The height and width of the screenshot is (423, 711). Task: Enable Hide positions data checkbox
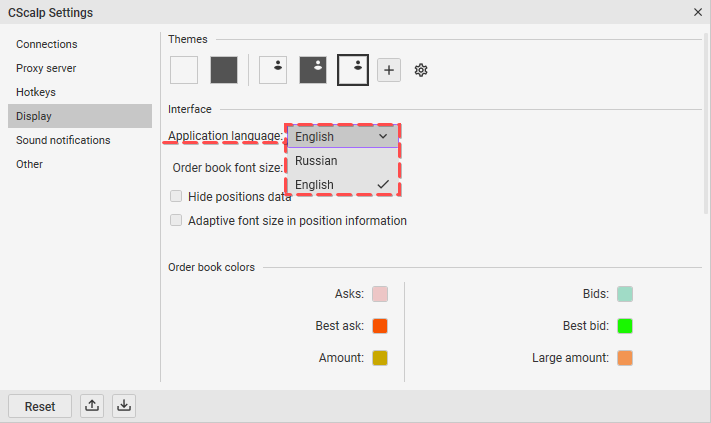point(176,196)
